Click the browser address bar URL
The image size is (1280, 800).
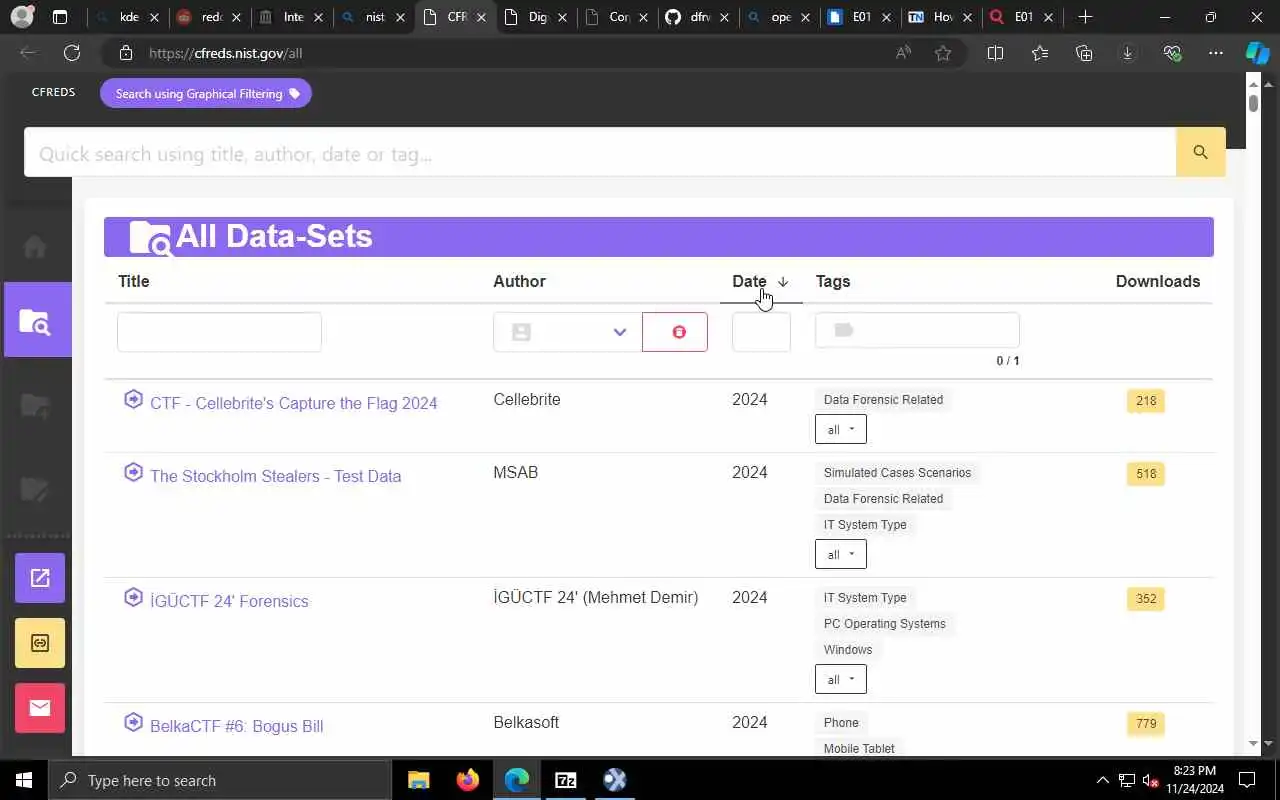click(x=225, y=53)
